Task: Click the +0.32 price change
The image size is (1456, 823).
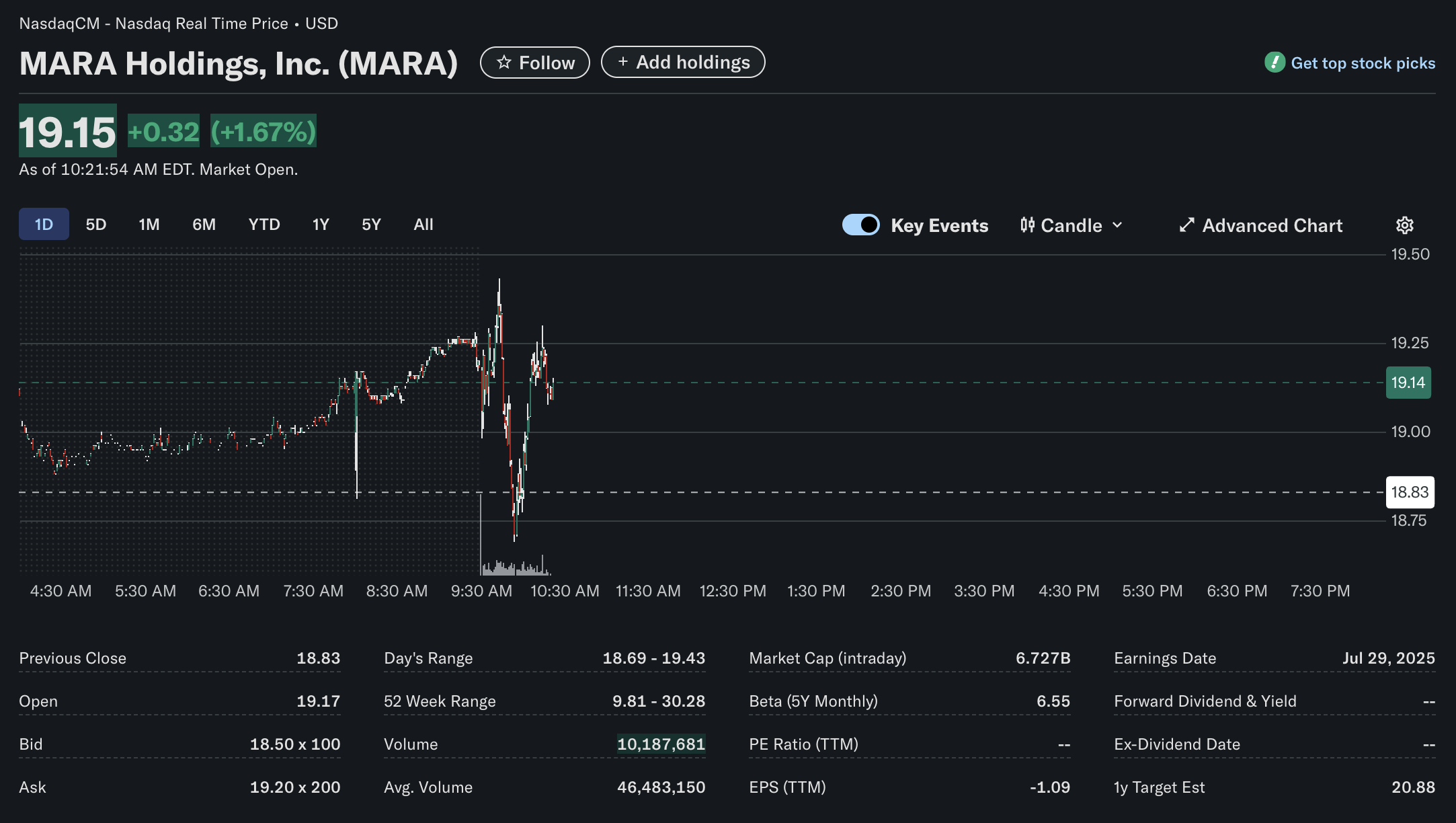Action: coord(163,132)
